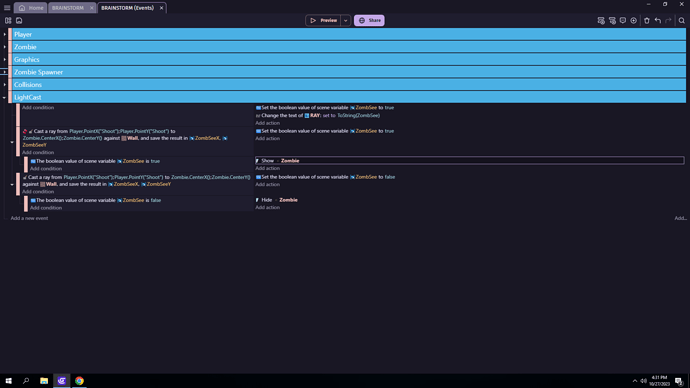The width and height of the screenshot is (690, 388).
Task: Click the Share button
Action: point(369,21)
